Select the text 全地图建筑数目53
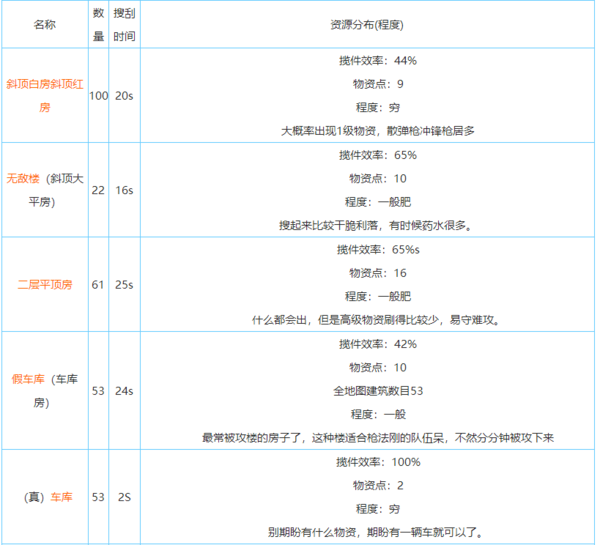Image resolution: width=600 pixels, height=545 pixels. [x=378, y=391]
